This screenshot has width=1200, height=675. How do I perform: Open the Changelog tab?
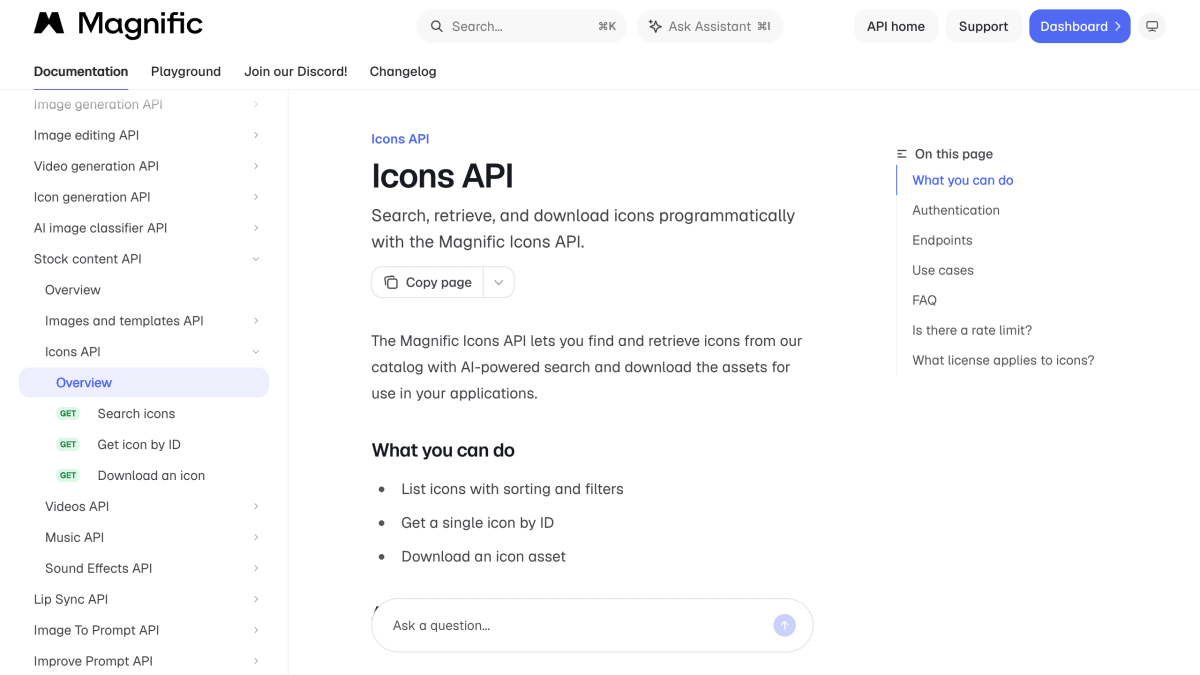pos(403,71)
